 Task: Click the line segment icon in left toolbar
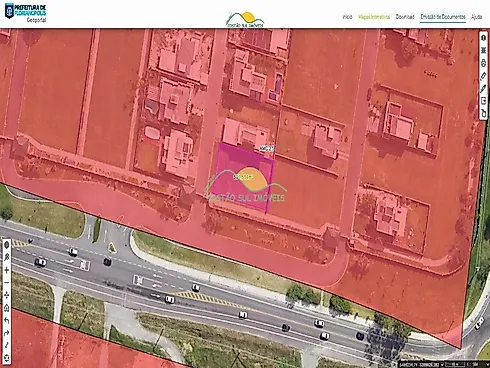(x=6, y=346)
